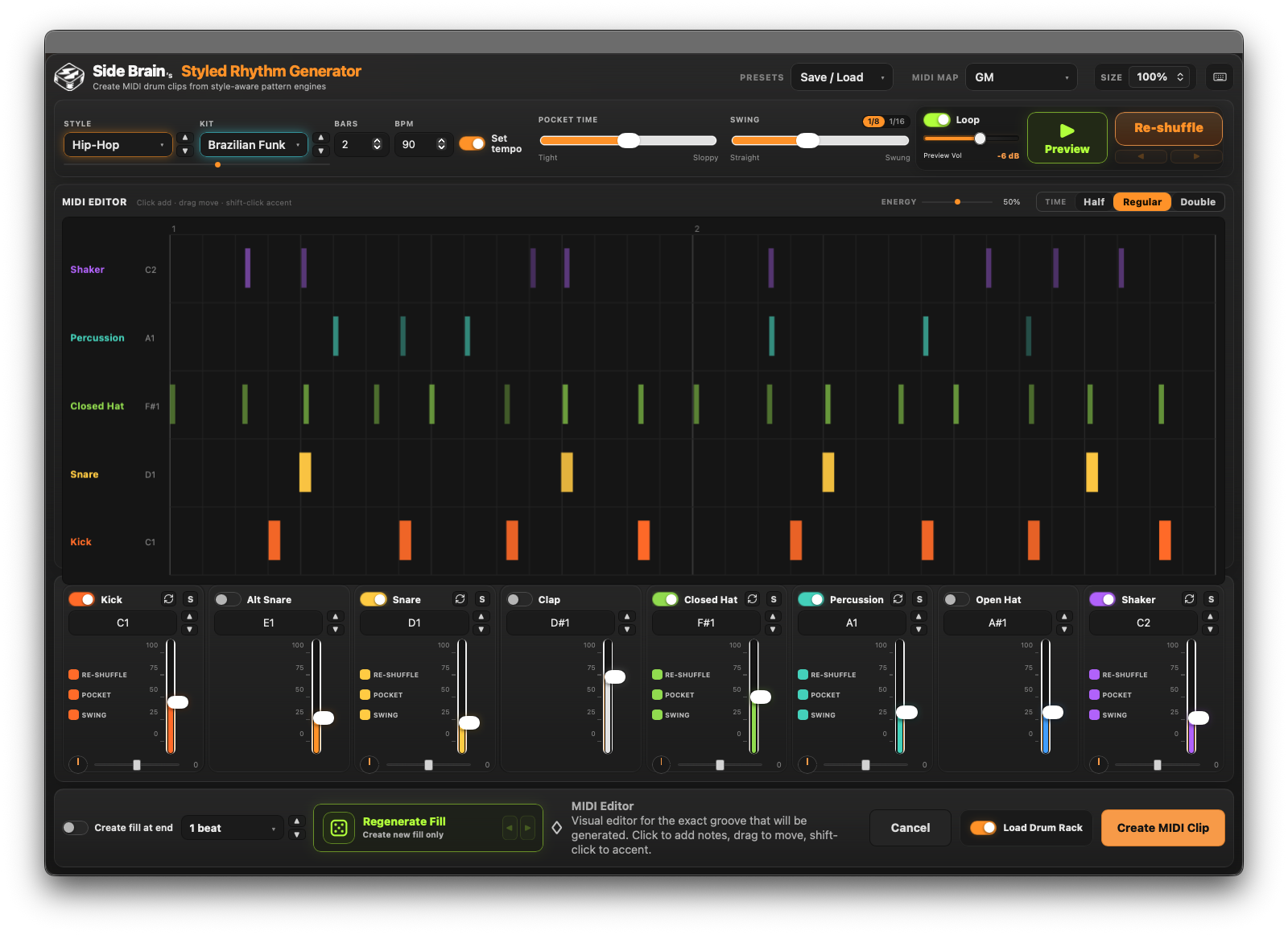1288x935 pixels.
Task: Choose 1/16 swing resolution
Action: [x=897, y=122]
